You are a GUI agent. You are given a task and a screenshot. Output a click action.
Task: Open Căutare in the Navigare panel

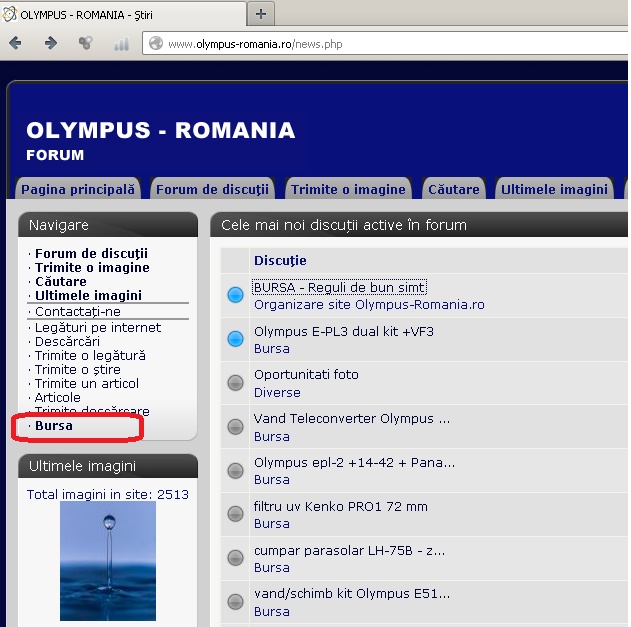(x=61, y=281)
